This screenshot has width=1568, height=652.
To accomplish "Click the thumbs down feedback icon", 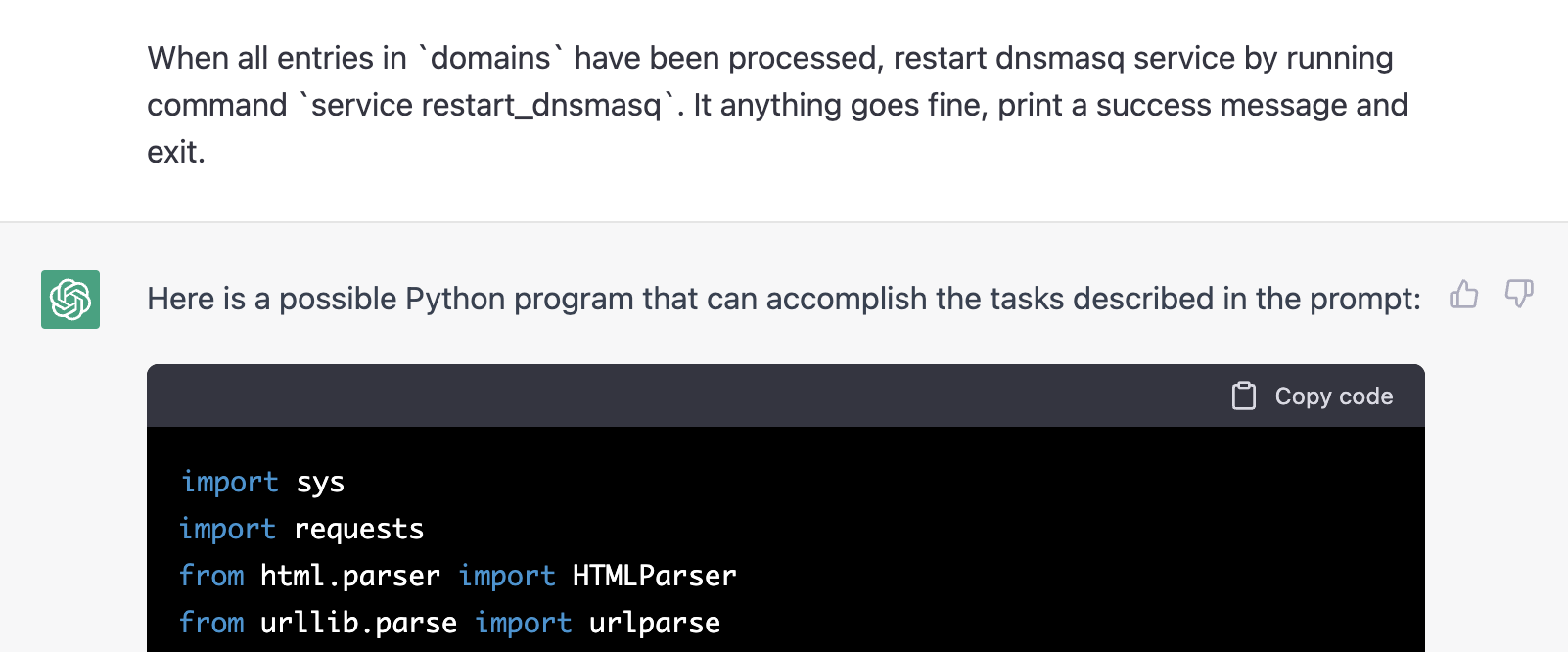I will (1519, 294).
